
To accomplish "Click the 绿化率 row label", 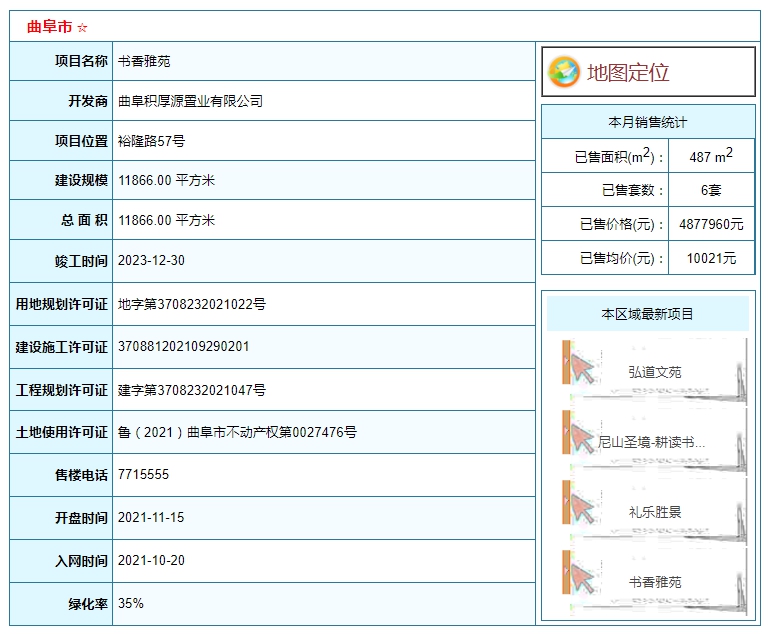I will [88, 604].
